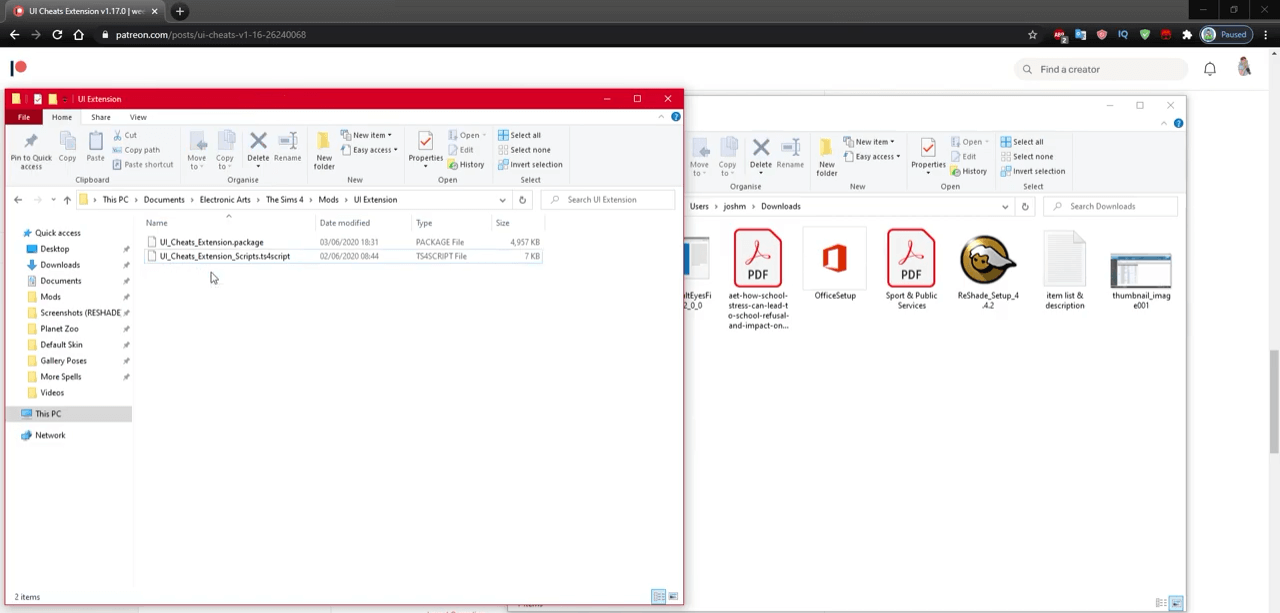
Task: Click Delete icon in UI Extension ribbon
Action: 258,147
